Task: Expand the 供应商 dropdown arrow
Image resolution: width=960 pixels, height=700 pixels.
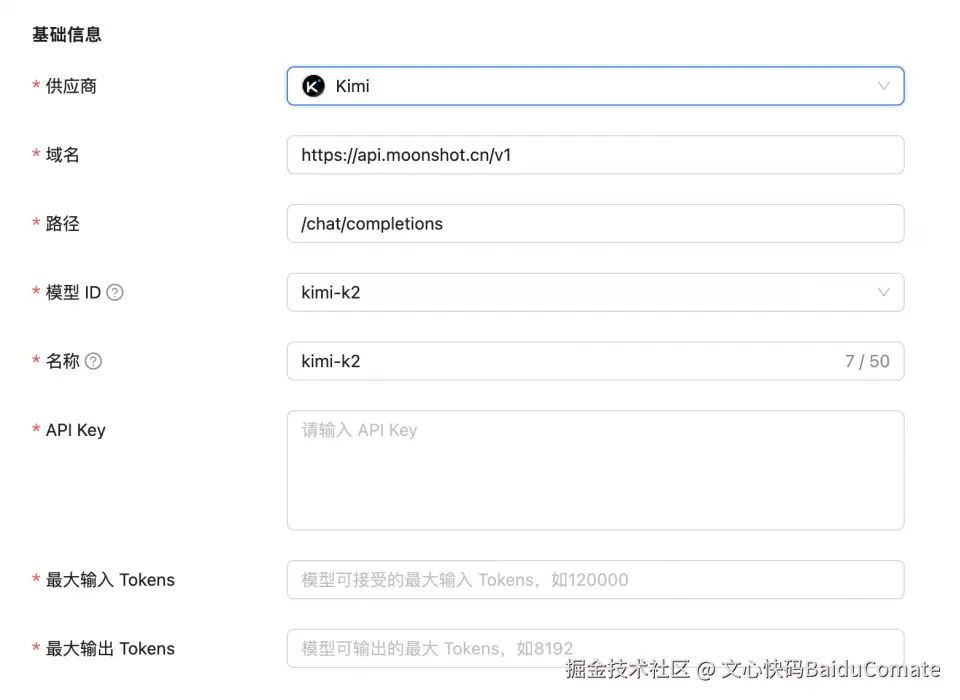Action: 883,86
